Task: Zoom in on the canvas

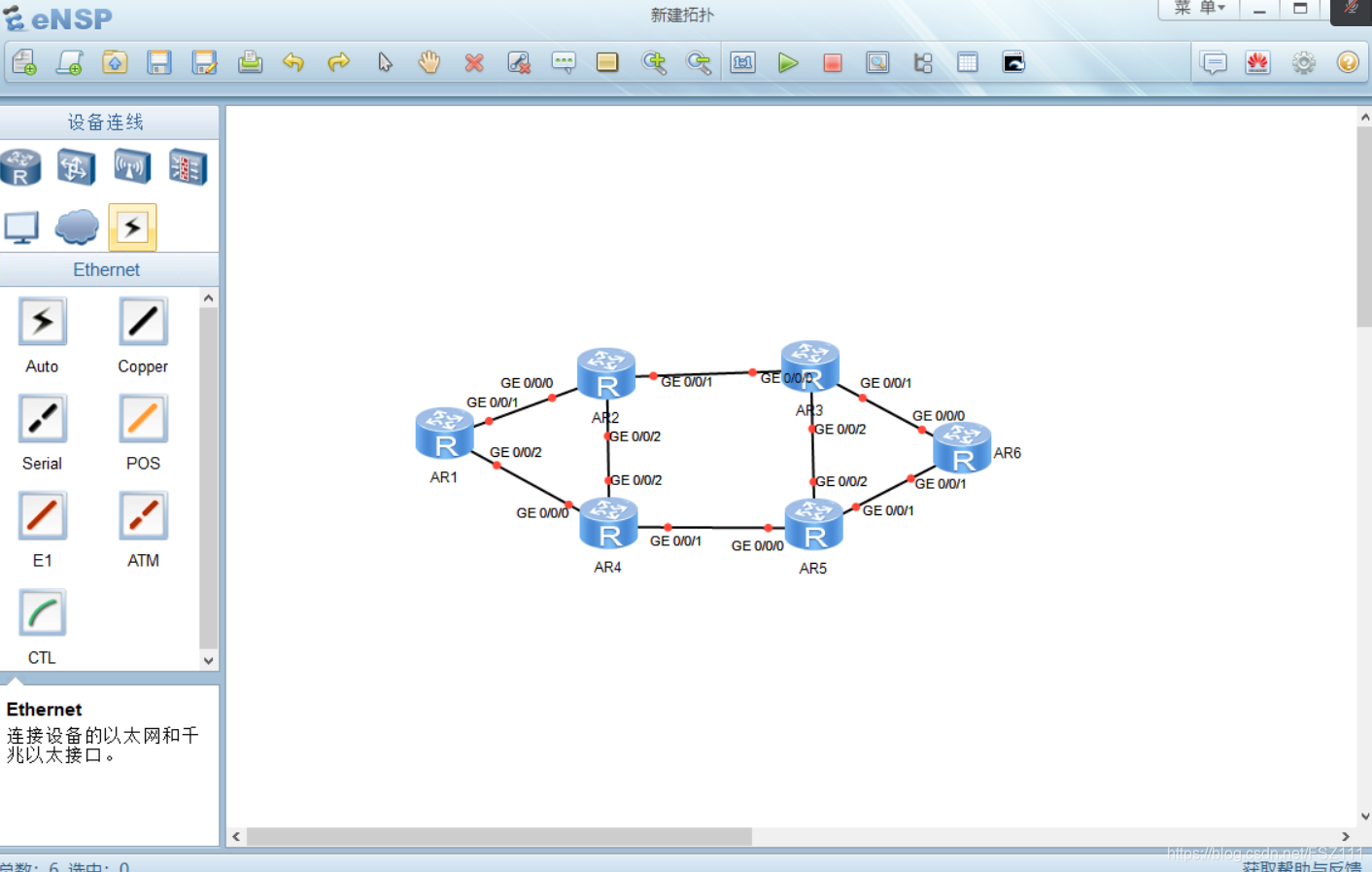Action: 654,63
